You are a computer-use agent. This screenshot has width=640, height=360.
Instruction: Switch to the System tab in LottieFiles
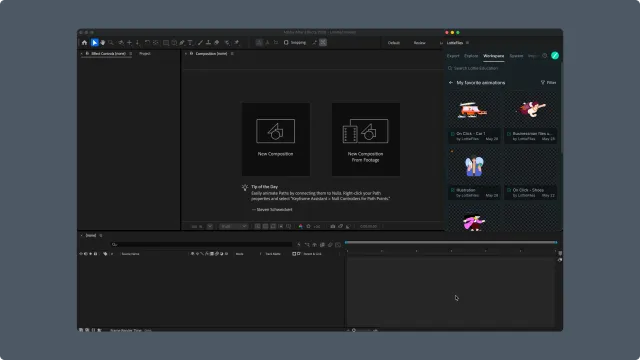(516, 56)
